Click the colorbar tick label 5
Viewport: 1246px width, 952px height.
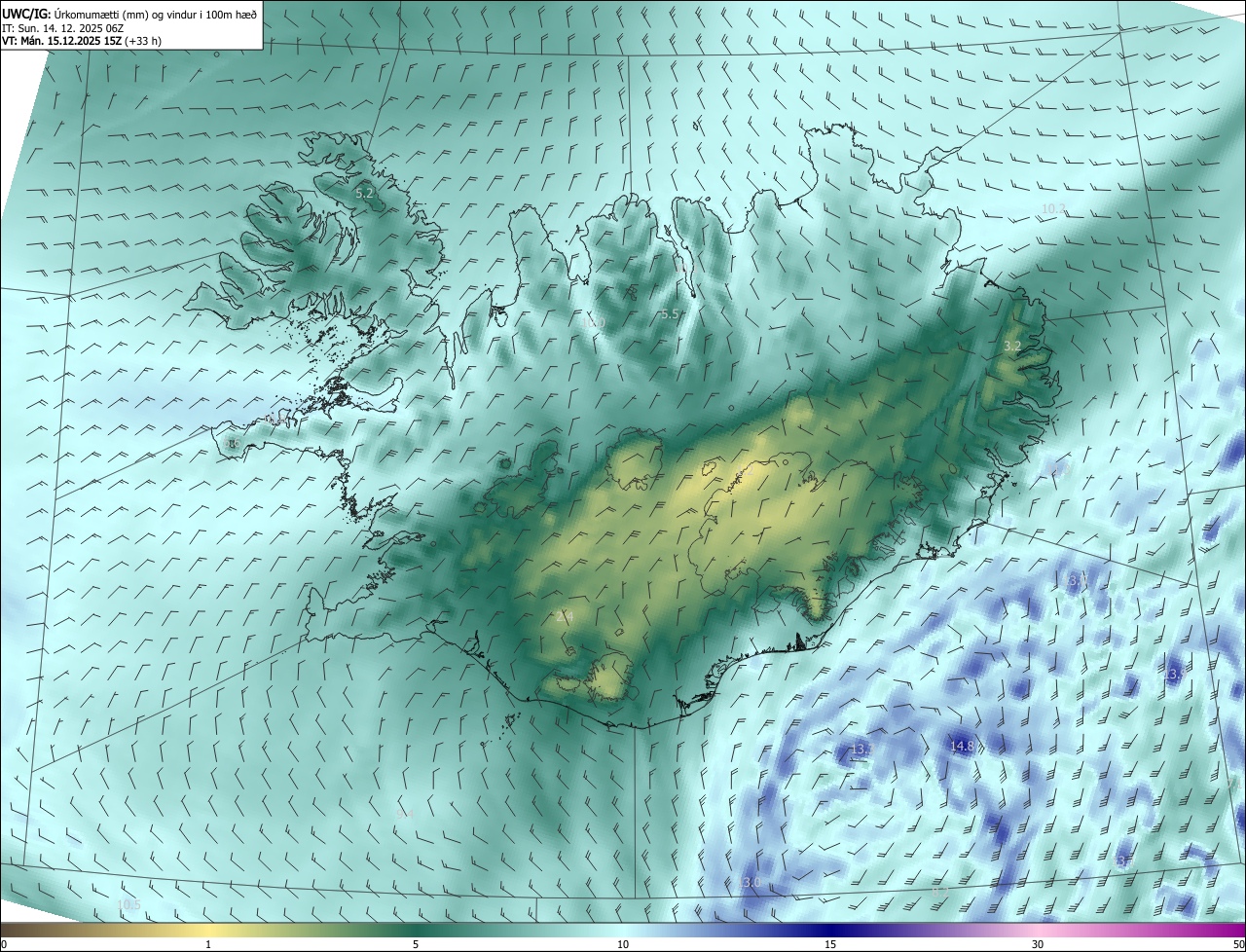pos(416,944)
